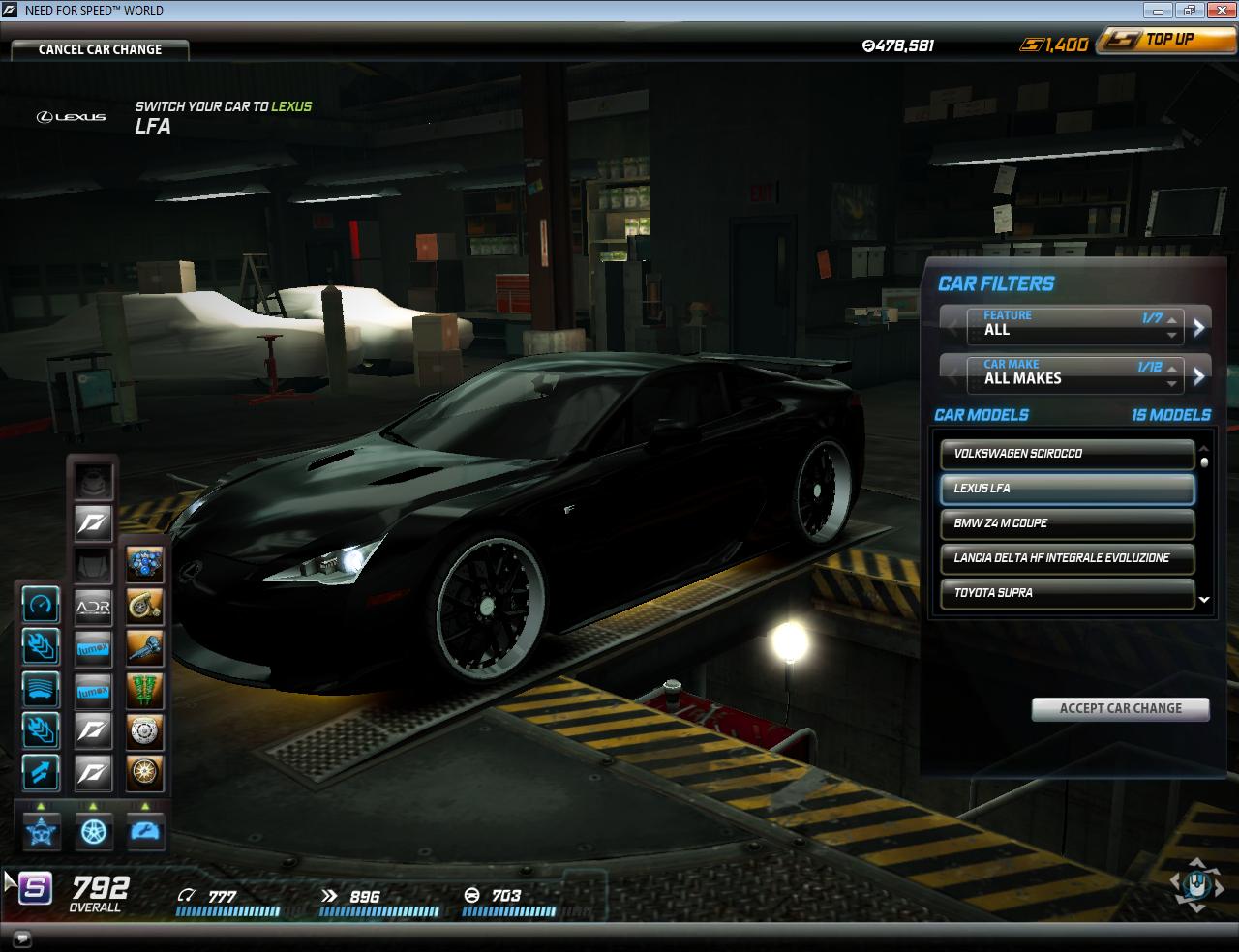Click the SpeedBoost 1,400 balance icon
Screen dimensions: 1239x952
coord(1034,45)
